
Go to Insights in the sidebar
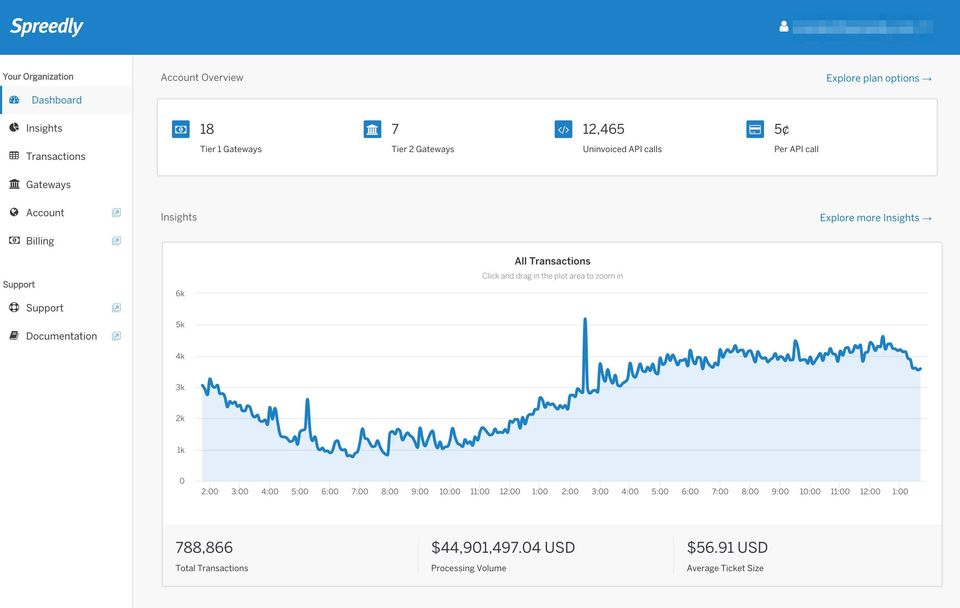[44, 128]
